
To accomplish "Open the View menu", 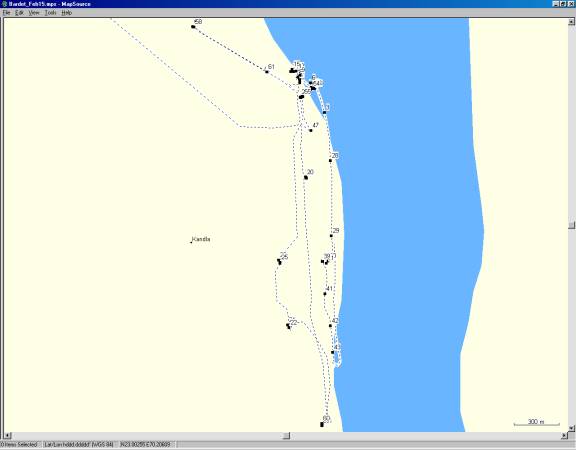I will (34, 13).
